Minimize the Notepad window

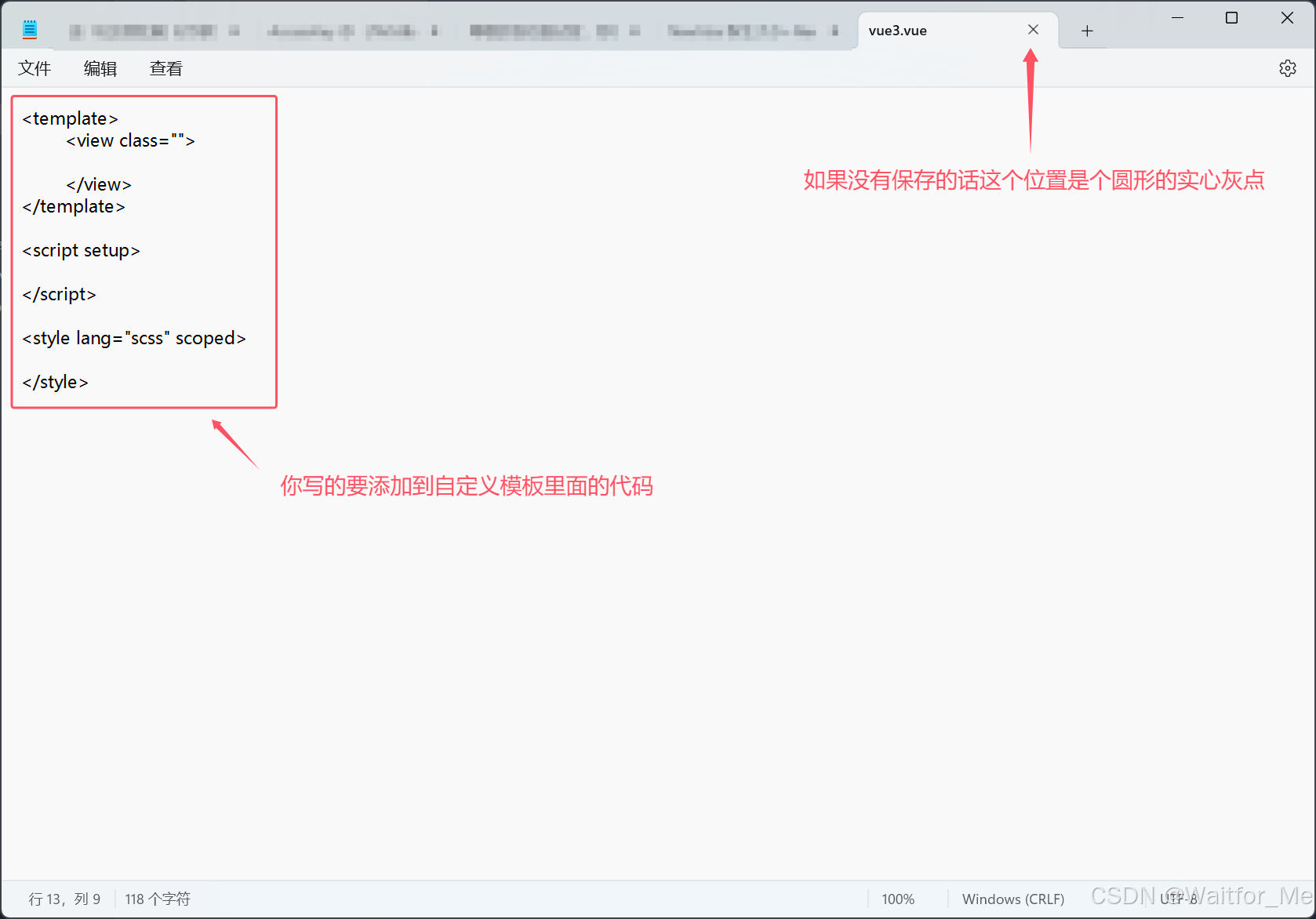[1177, 17]
